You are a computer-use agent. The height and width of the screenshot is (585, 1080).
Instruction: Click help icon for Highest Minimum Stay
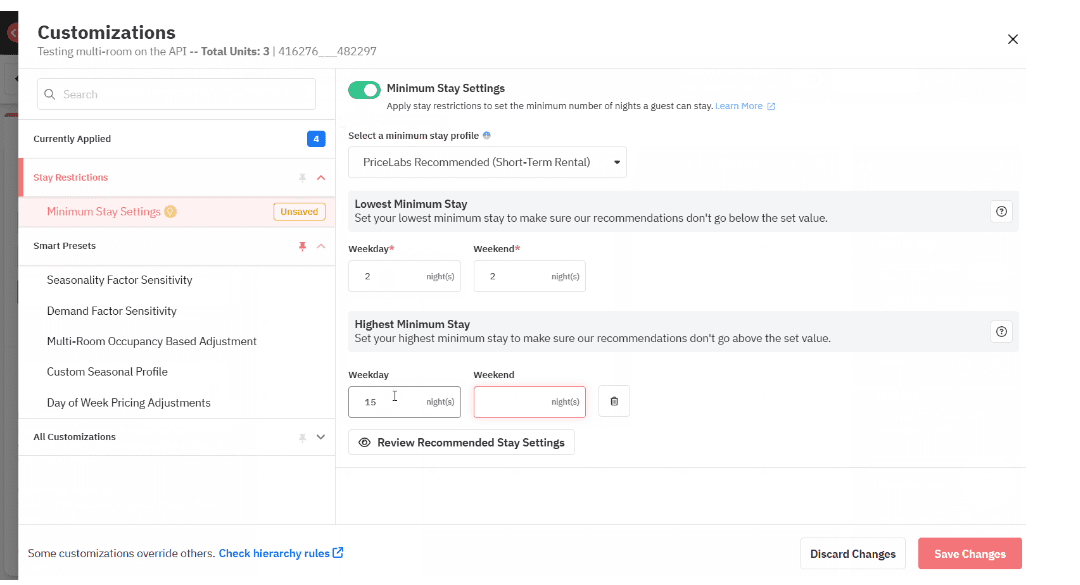point(1002,332)
